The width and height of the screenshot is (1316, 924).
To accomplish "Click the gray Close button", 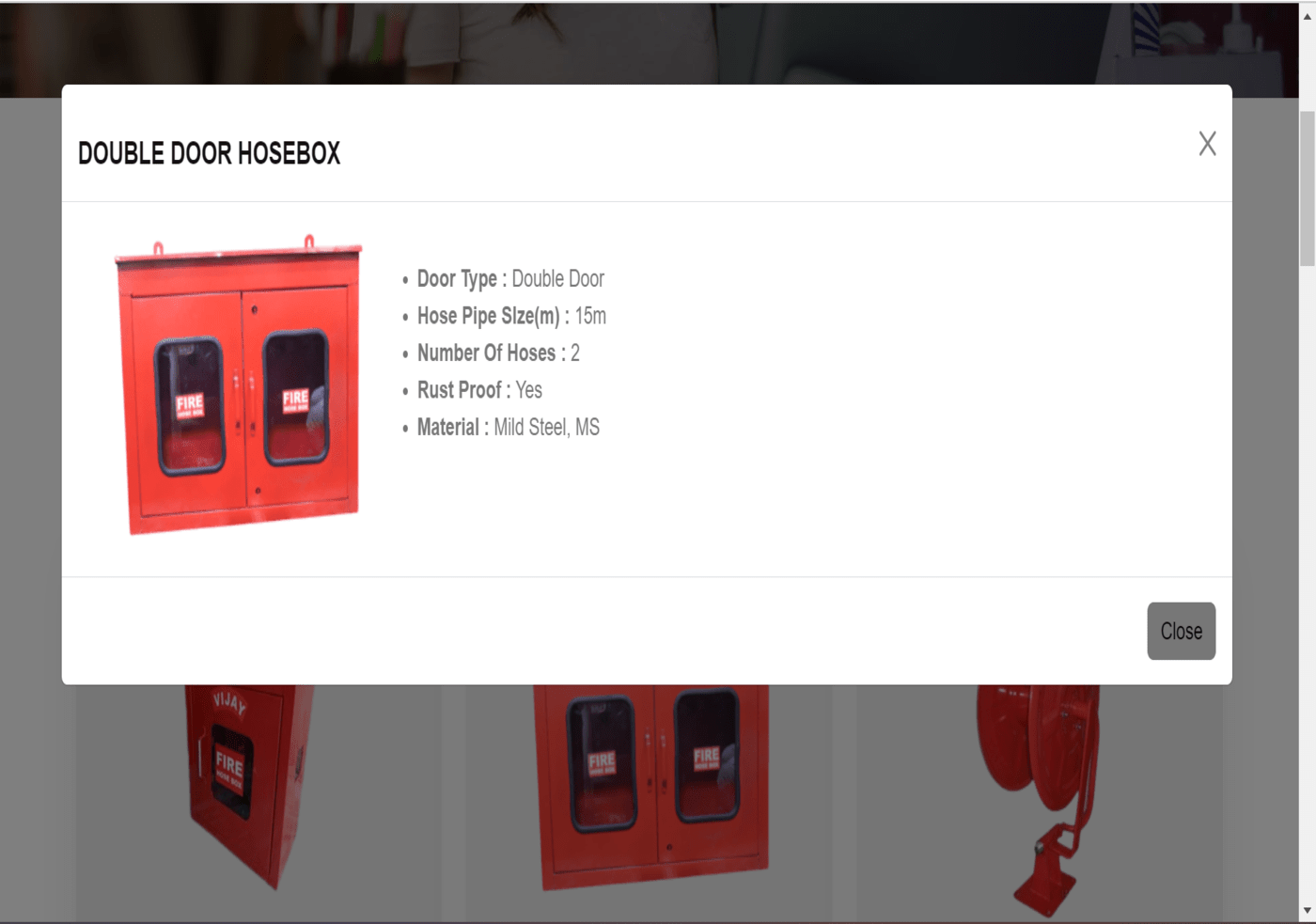I will click(1181, 631).
